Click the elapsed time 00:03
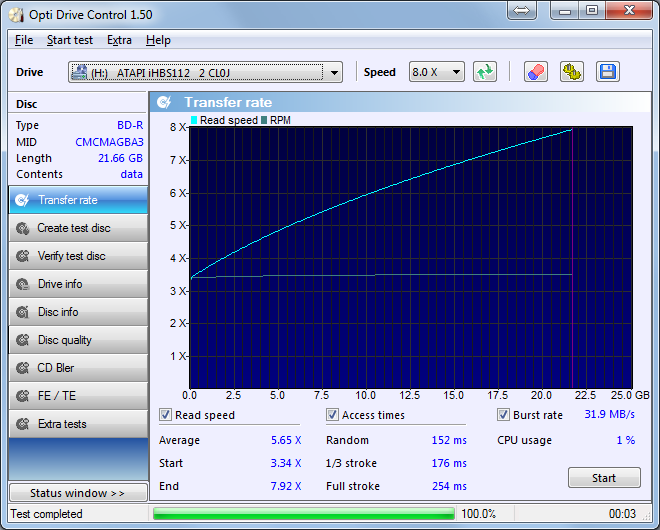The height and width of the screenshot is (530, 660). point(622,514)
